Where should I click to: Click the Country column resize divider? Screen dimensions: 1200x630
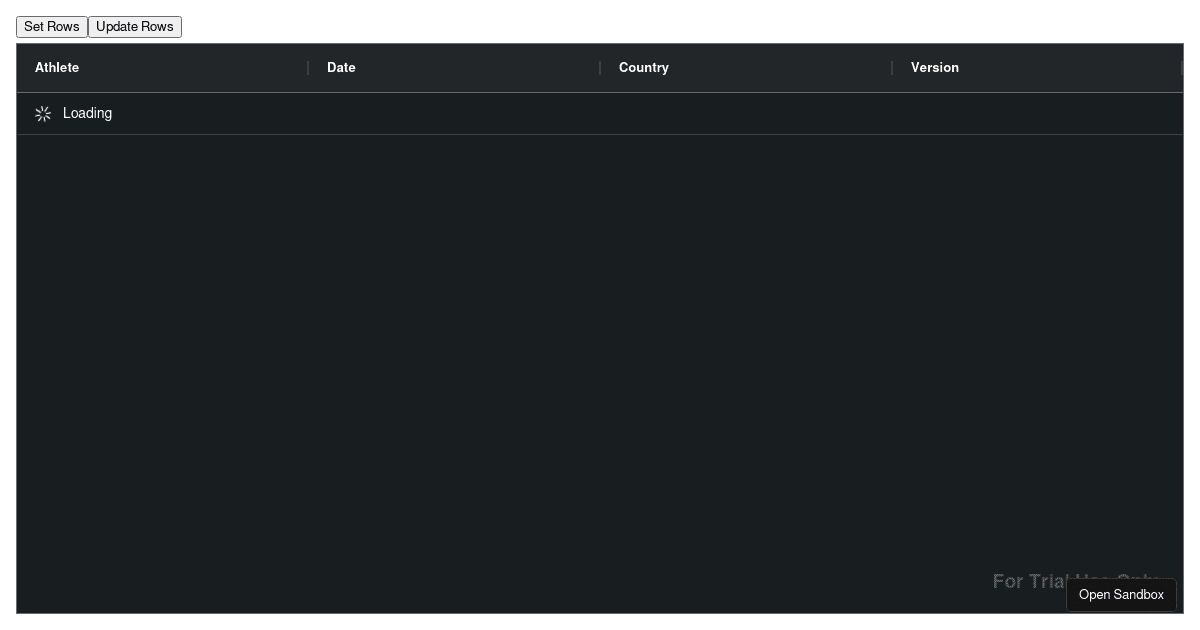click(892, 68)
